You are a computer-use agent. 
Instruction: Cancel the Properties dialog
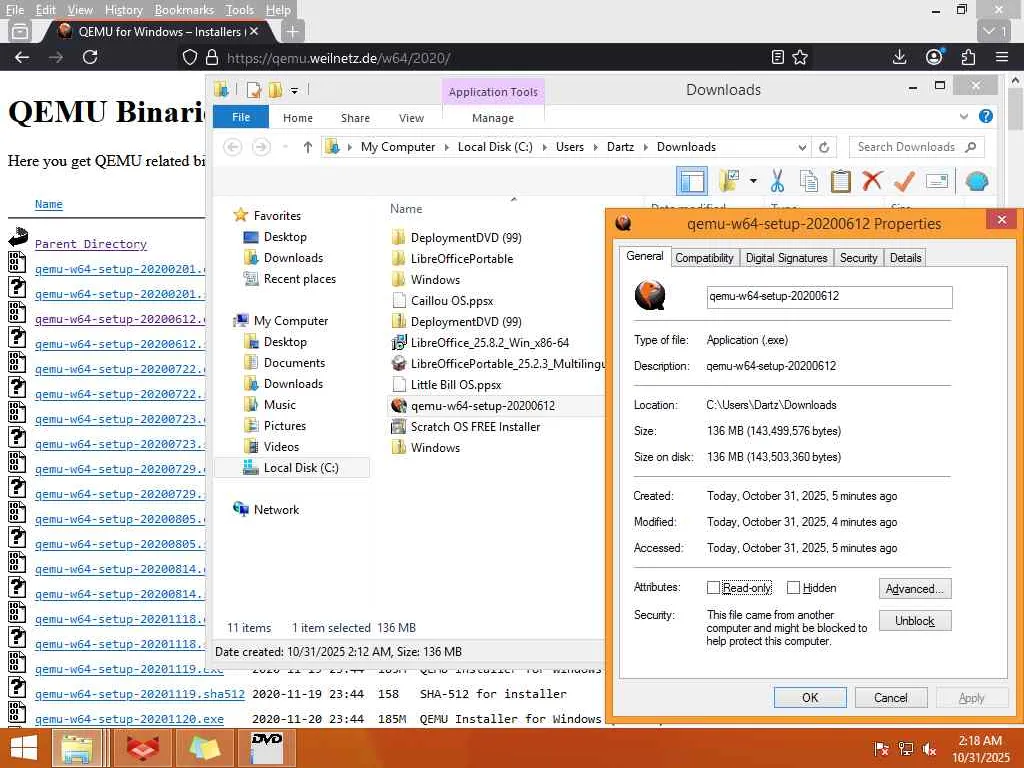click(x=891, y=697)
